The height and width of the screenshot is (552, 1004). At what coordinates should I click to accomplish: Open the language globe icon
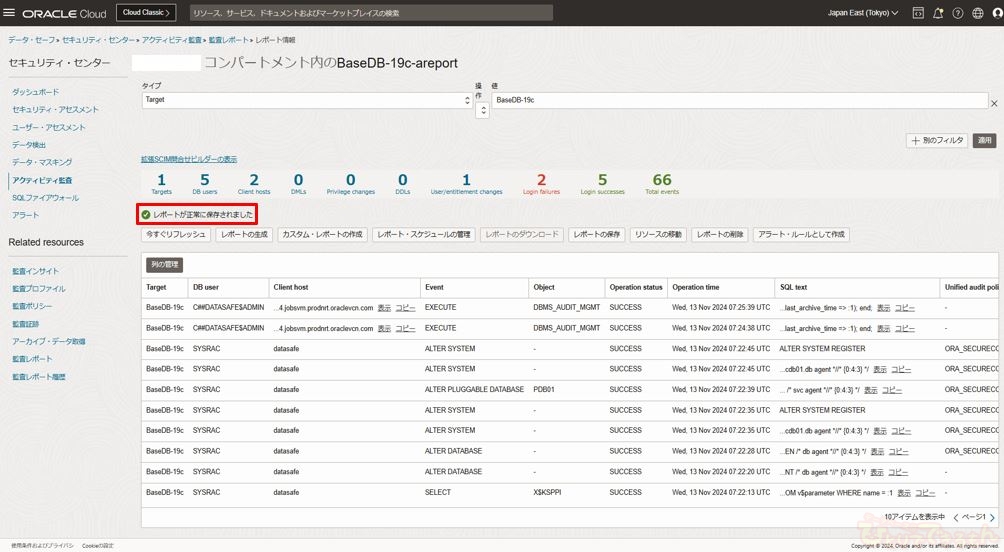click(x=978, y=13)
